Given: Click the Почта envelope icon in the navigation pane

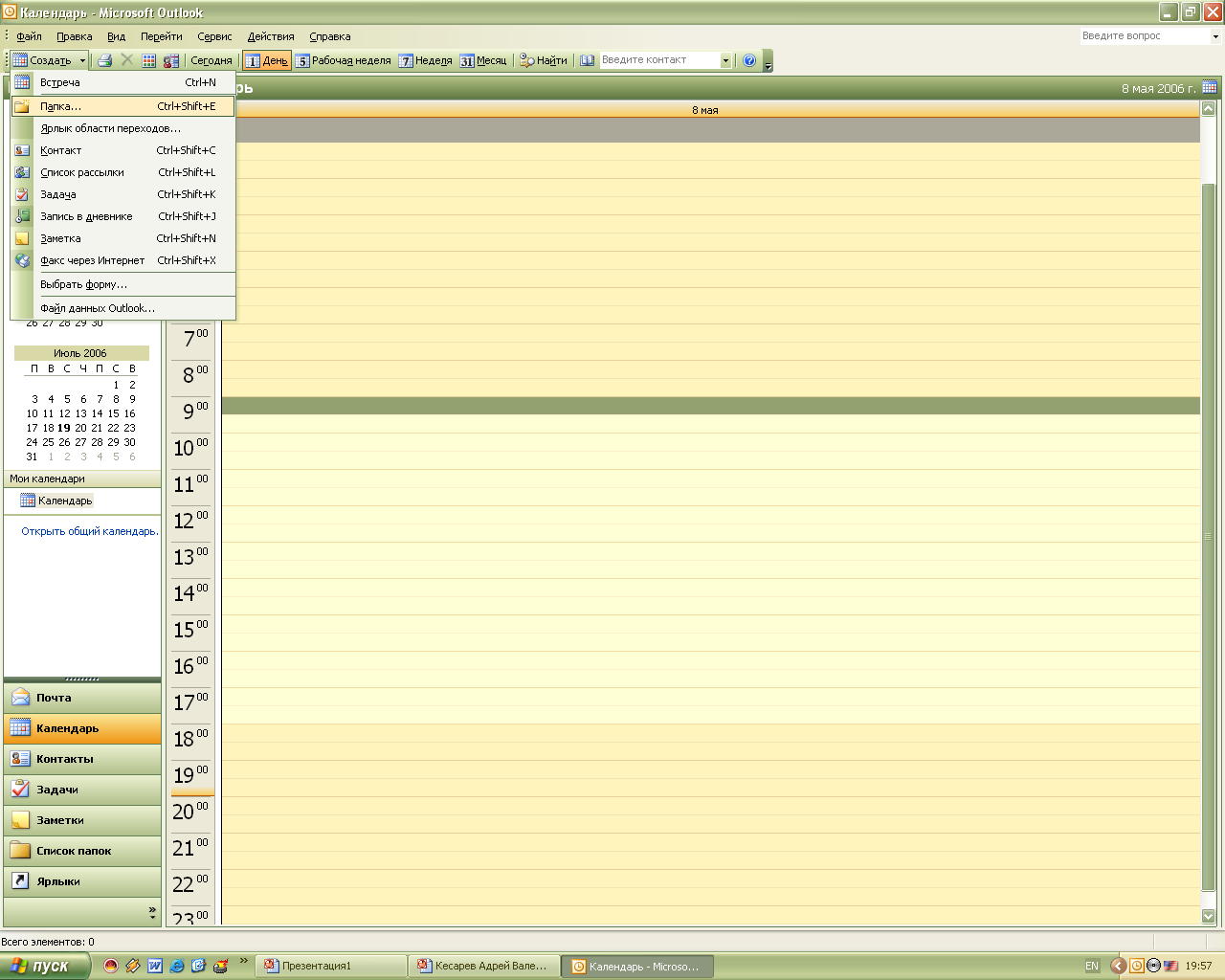Looking at the screenshot, I should pos(20,698).
